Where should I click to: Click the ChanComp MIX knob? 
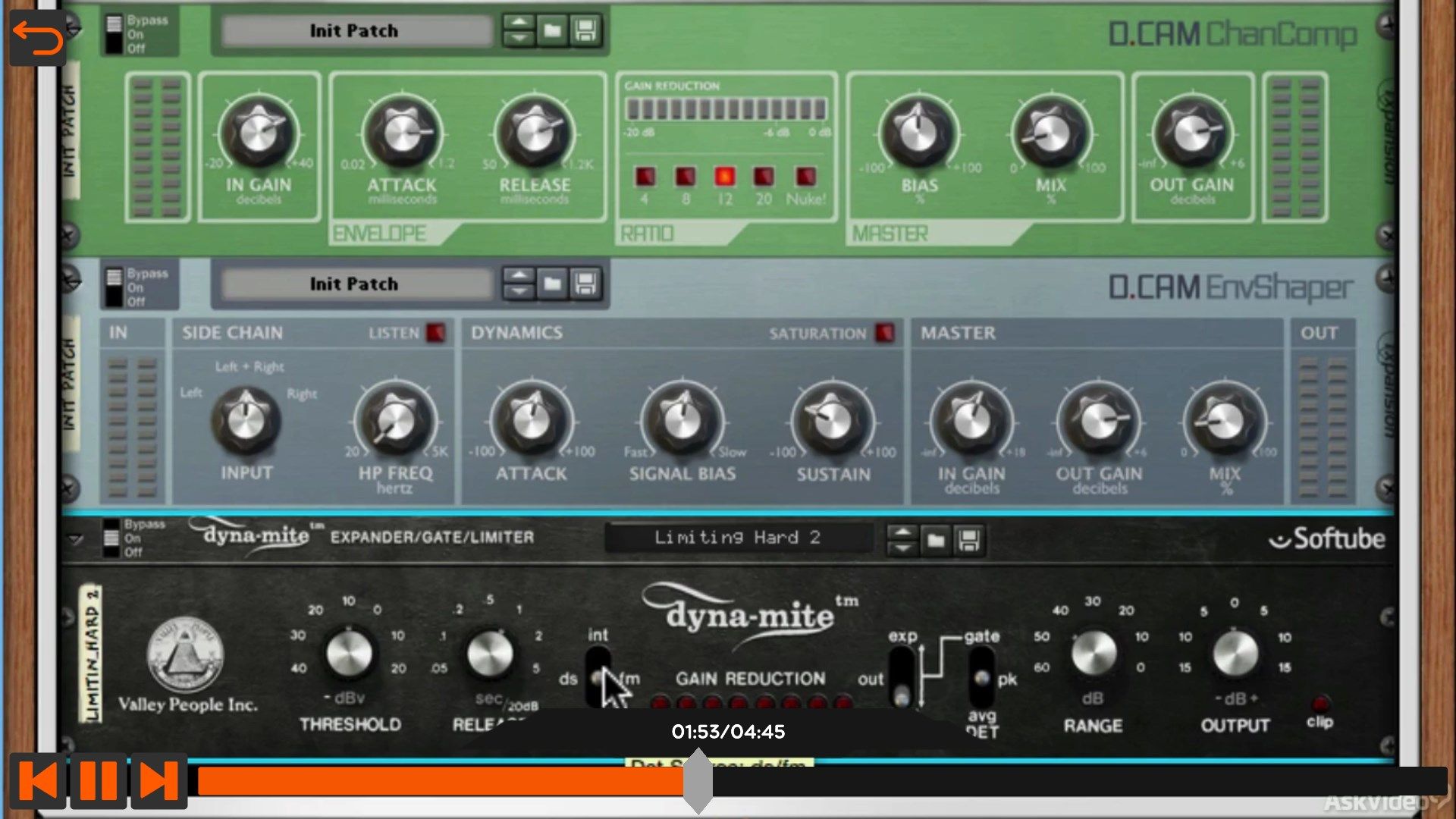(x=1051, y=133)
